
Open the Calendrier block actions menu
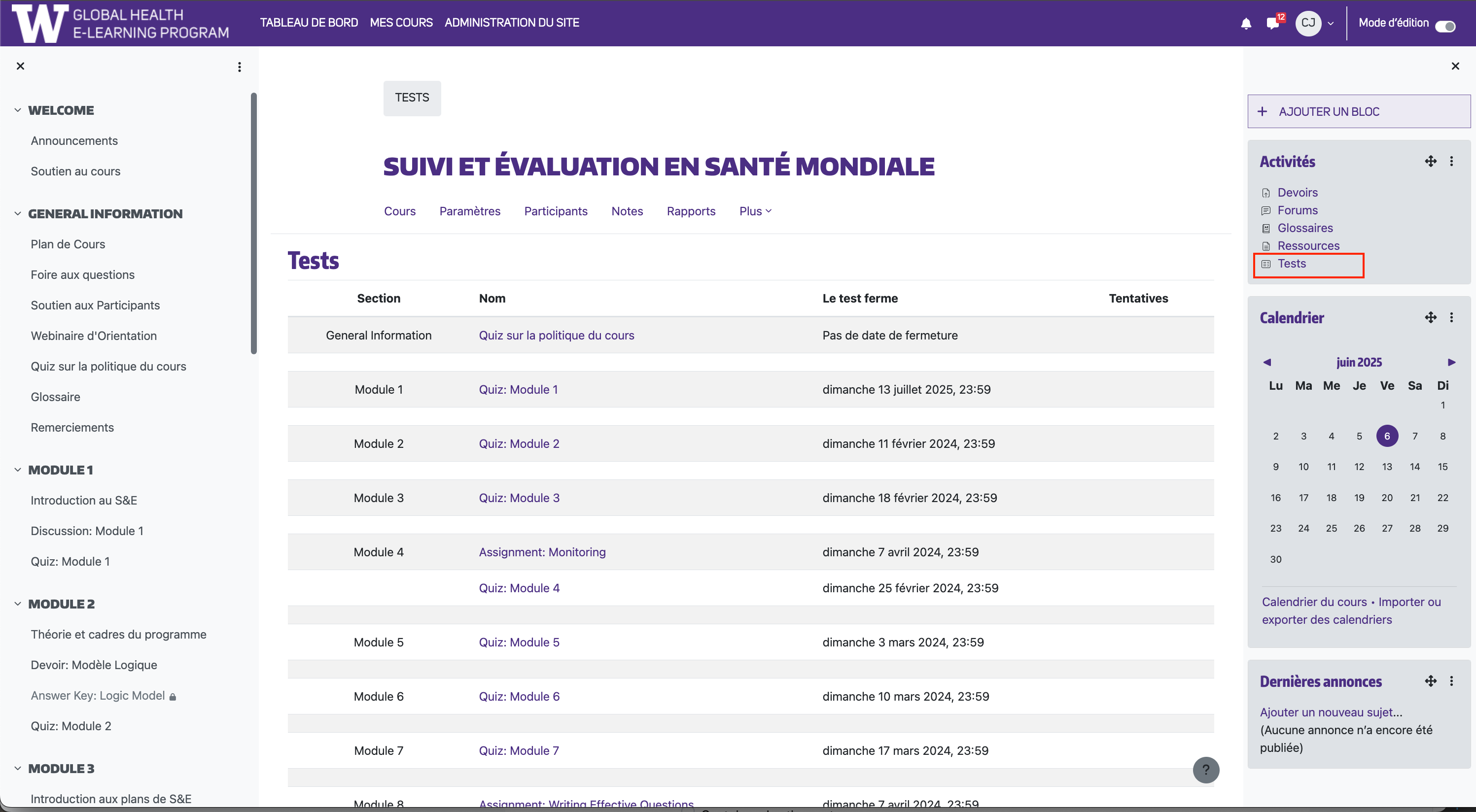tap(1451, 318)
